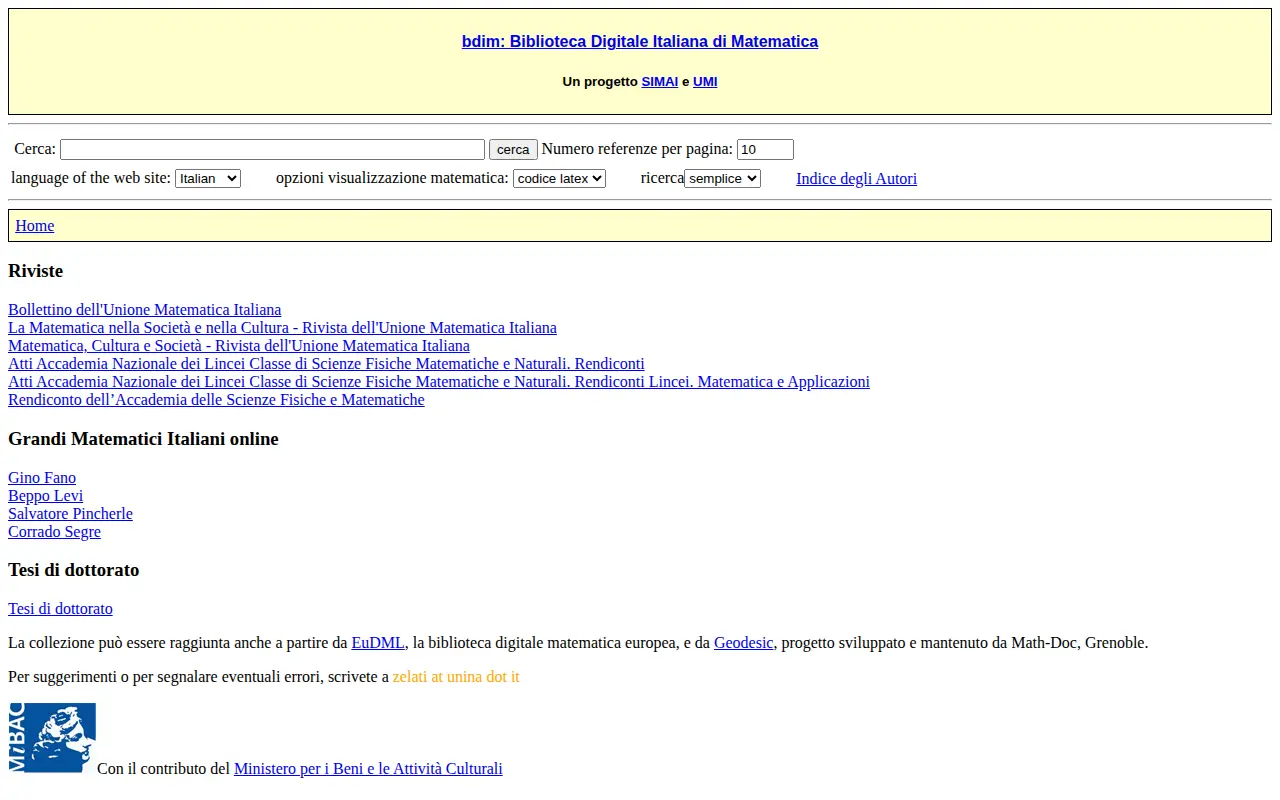Open the website language dropdown set to Italian
The height and width of the screenshot is (800, 1280).
pyautogui.click(x=208, y=178)
